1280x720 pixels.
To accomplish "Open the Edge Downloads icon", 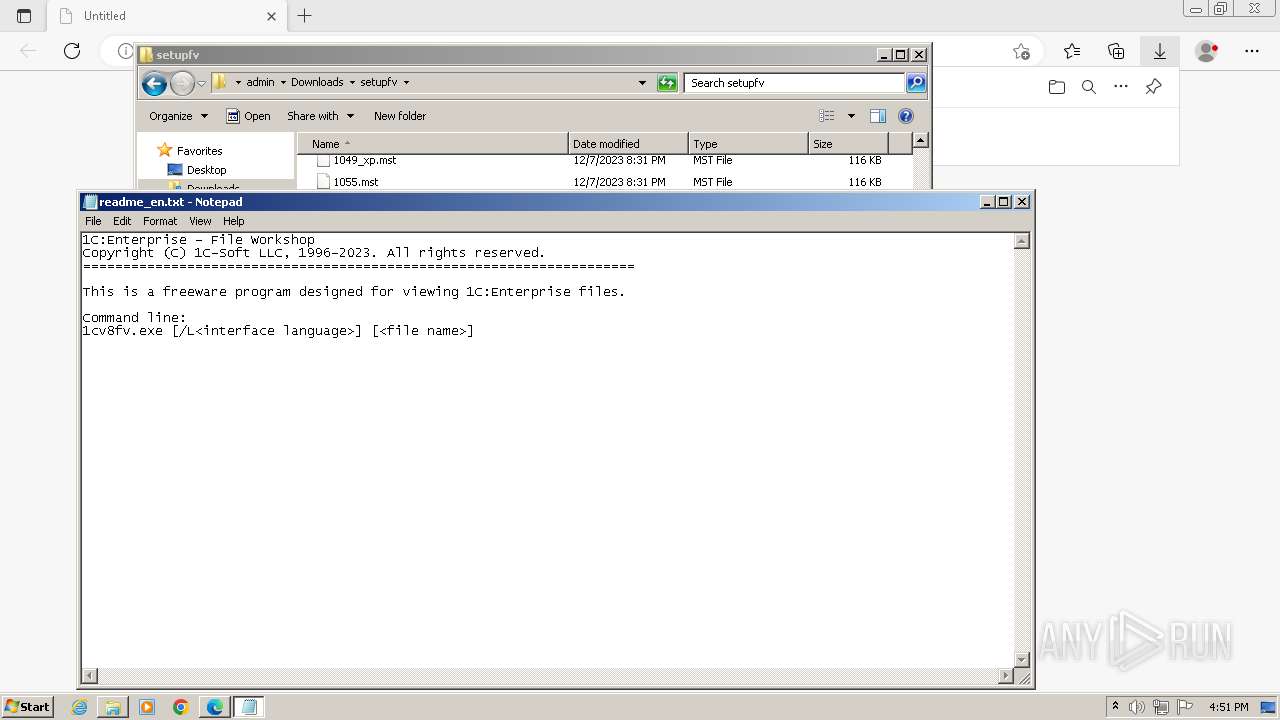I will [x=1160, y=51].
